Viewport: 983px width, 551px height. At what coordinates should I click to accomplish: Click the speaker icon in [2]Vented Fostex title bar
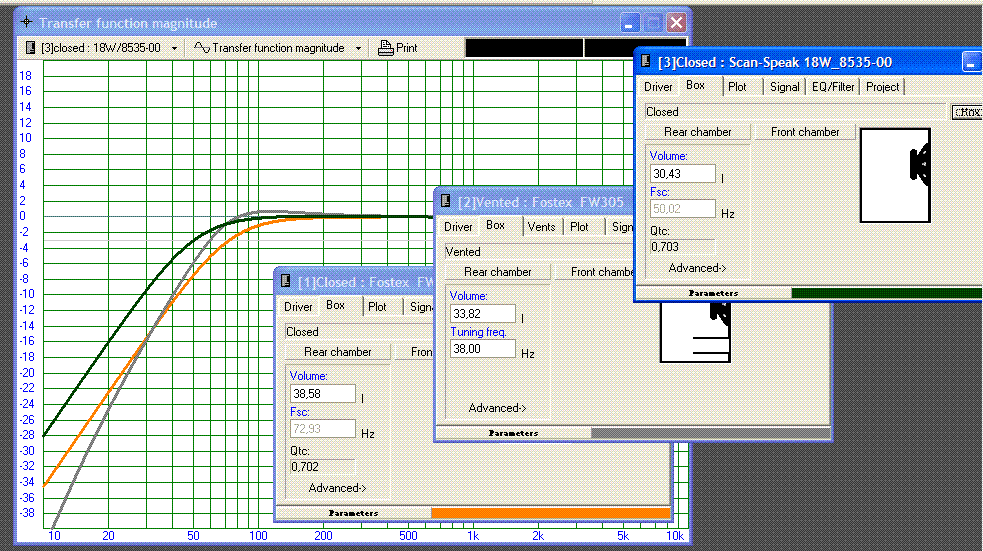click(446, 201)
